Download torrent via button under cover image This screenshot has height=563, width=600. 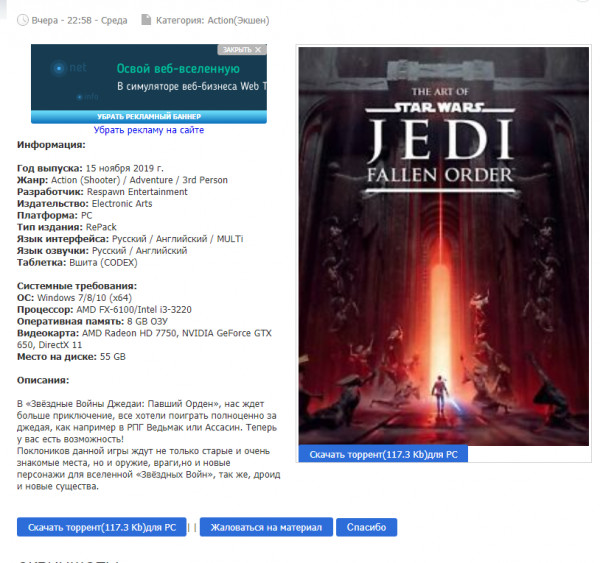pos(383,454)
